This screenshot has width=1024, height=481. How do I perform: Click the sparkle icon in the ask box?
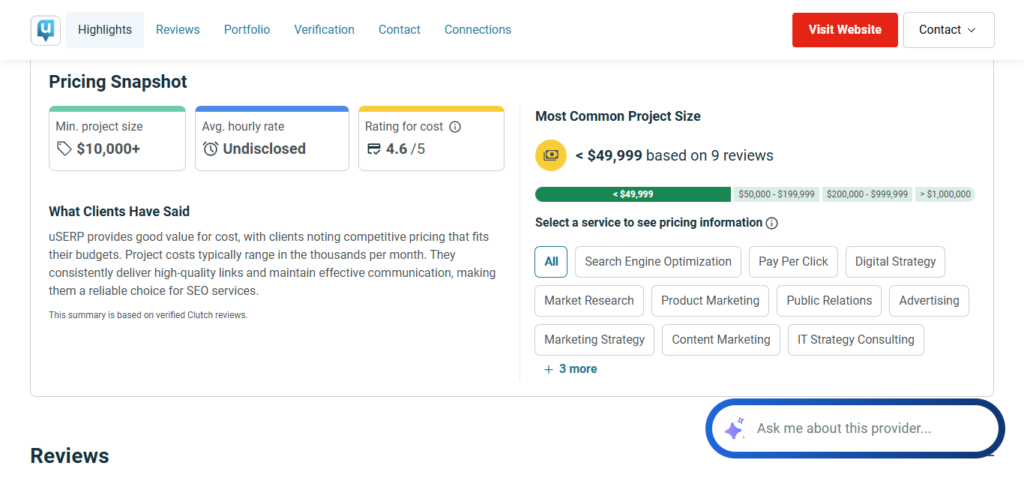click(735, 428)
